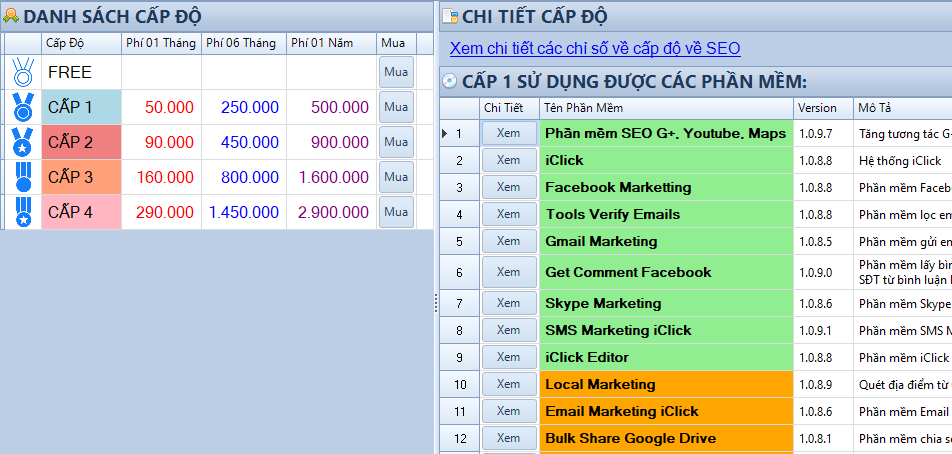Click the CẤP 3 medal icon
This screenshot has width=952, height=454.
(23, 177)
